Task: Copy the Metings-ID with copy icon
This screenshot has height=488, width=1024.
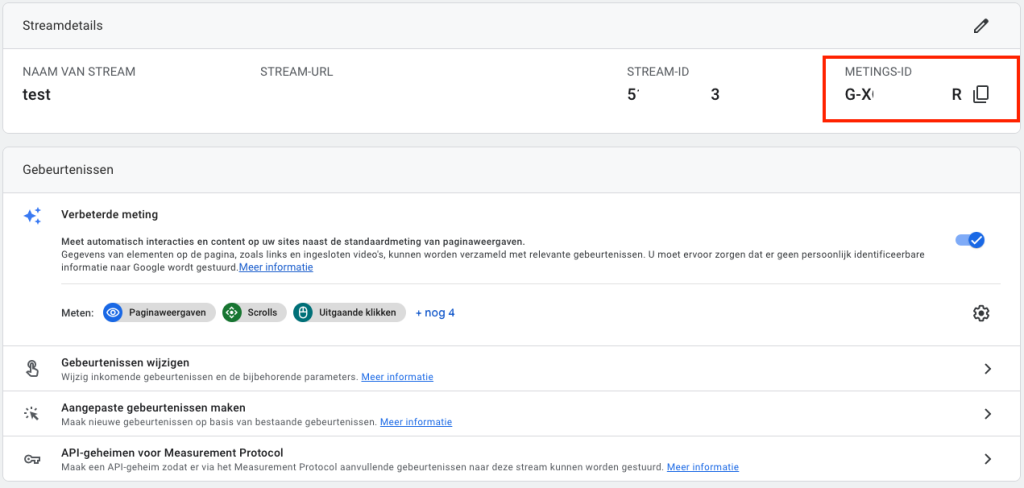Action: coord(981,94)
